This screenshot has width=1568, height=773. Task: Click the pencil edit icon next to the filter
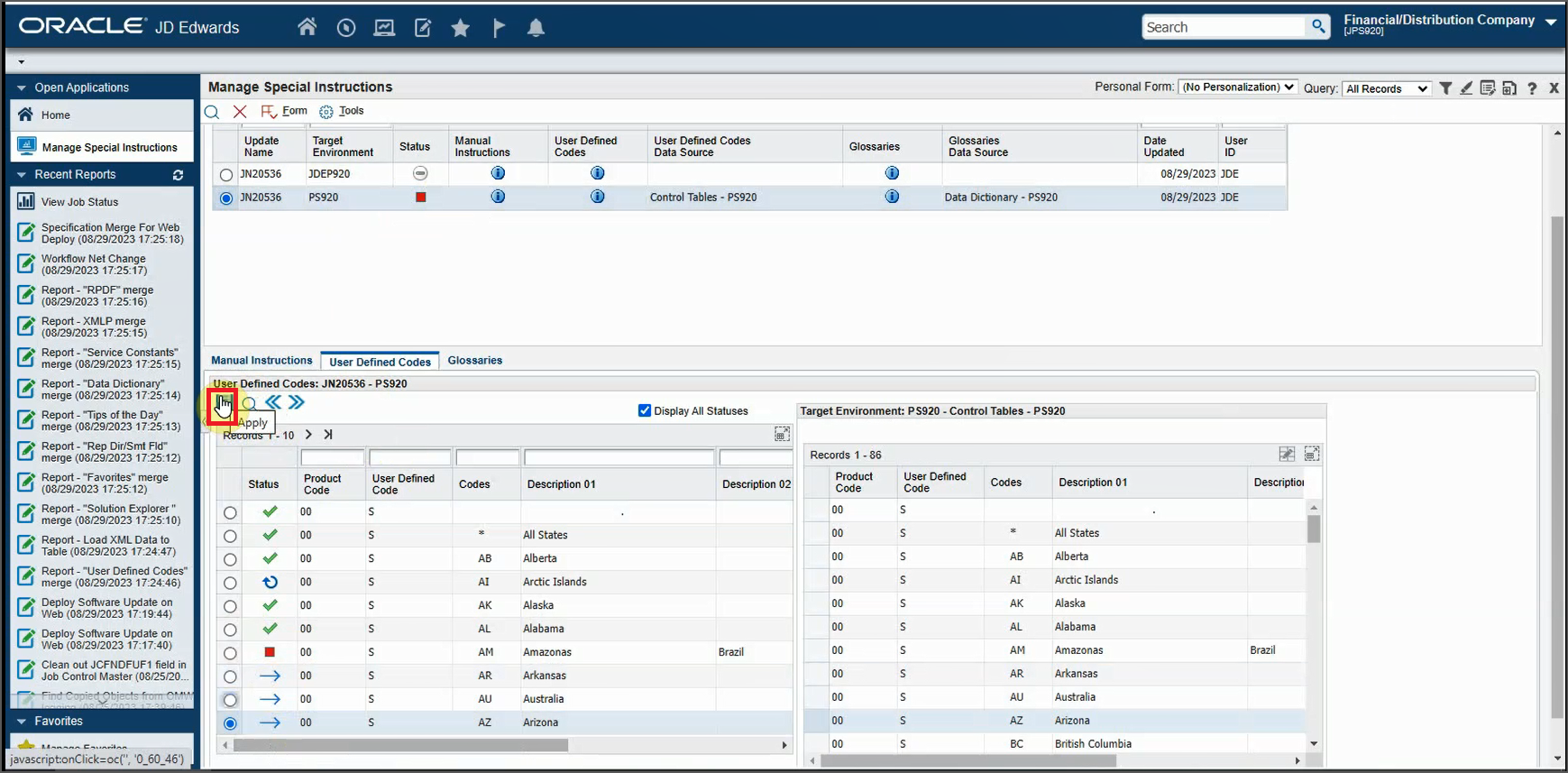(x=1466, y=88)
